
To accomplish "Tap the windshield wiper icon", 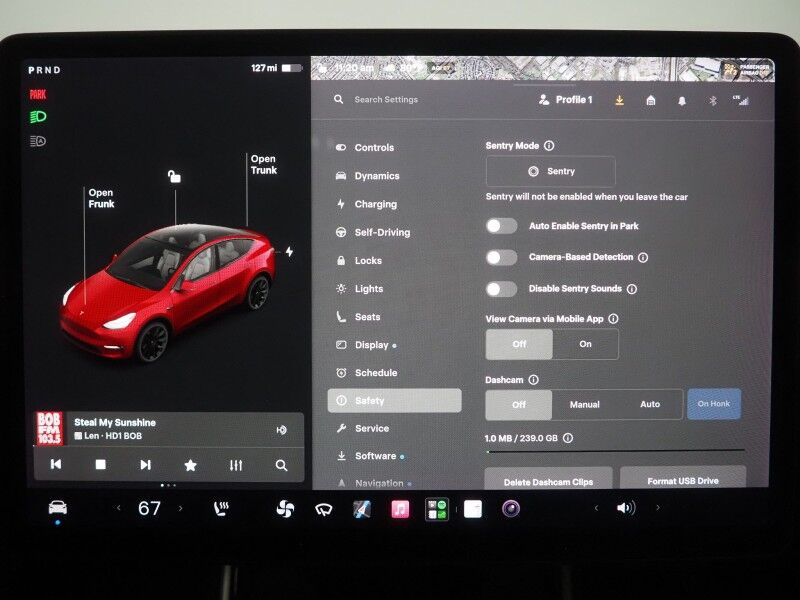I will point(323,509).
